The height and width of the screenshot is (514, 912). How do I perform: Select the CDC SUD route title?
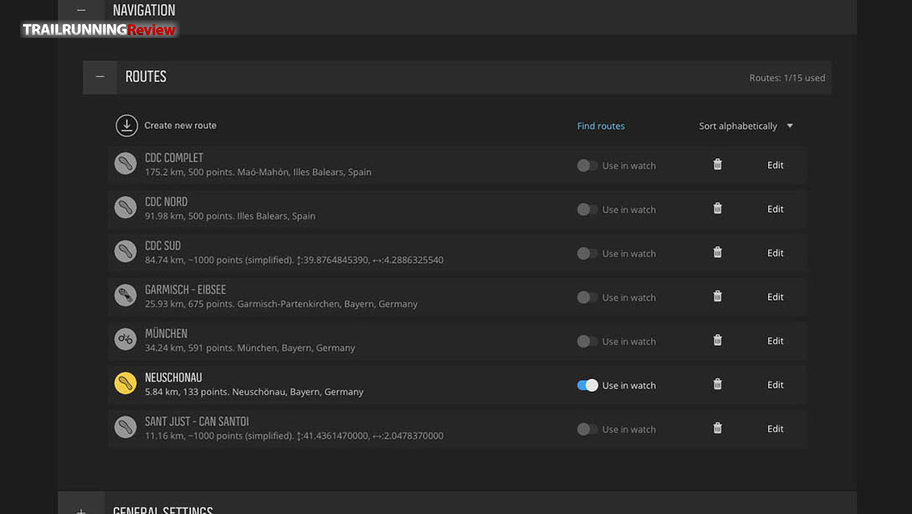[x=163, y=245]
